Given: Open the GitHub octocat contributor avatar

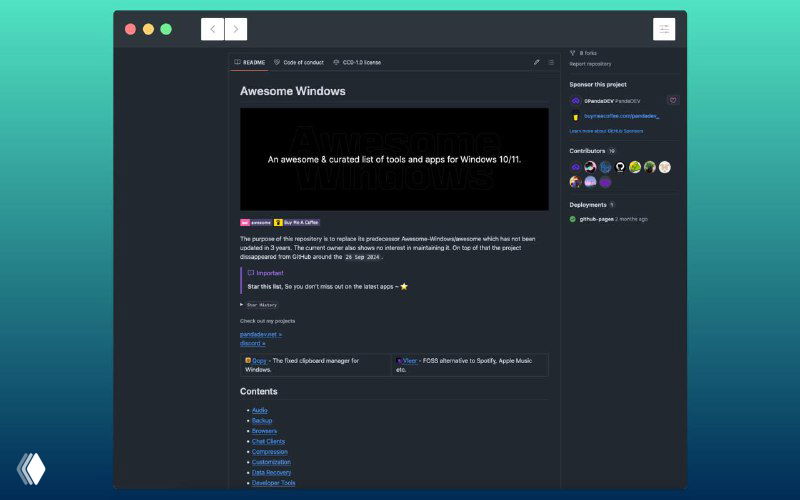Looking at the screenshot, I should tap(620, 167).
